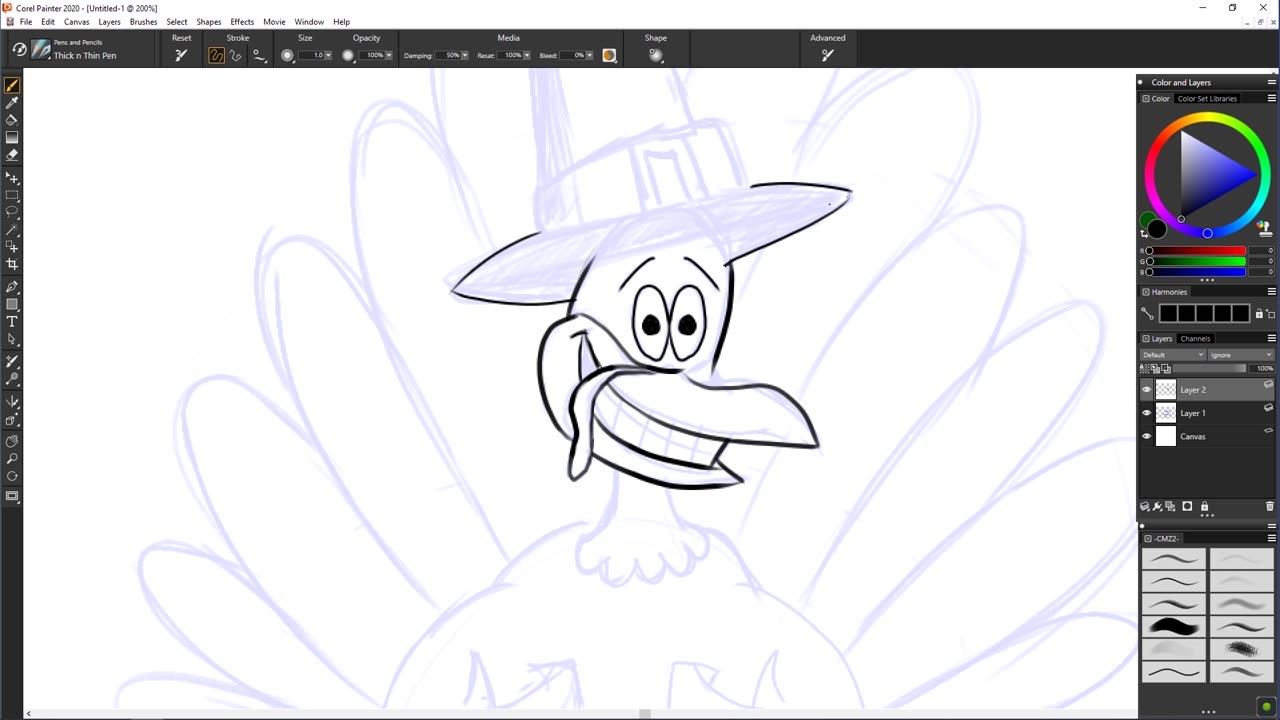Open the Damping value dropdown
Viewport: 1280px width, 720px height.
[464, 55]
